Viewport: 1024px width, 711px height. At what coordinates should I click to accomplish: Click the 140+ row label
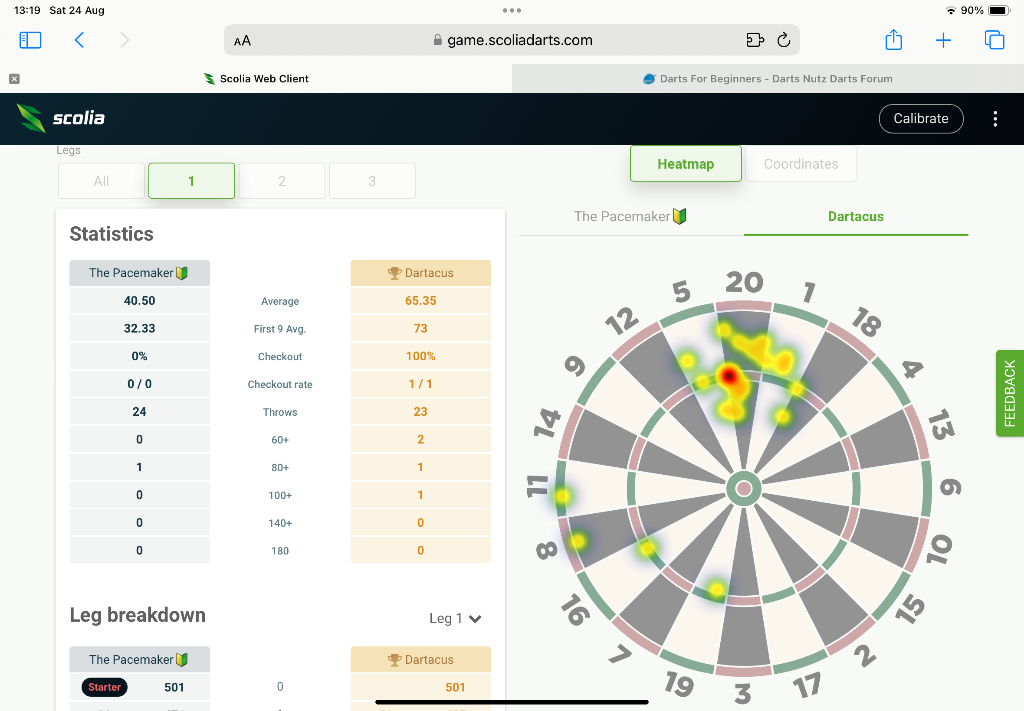(x=280, y=523)
